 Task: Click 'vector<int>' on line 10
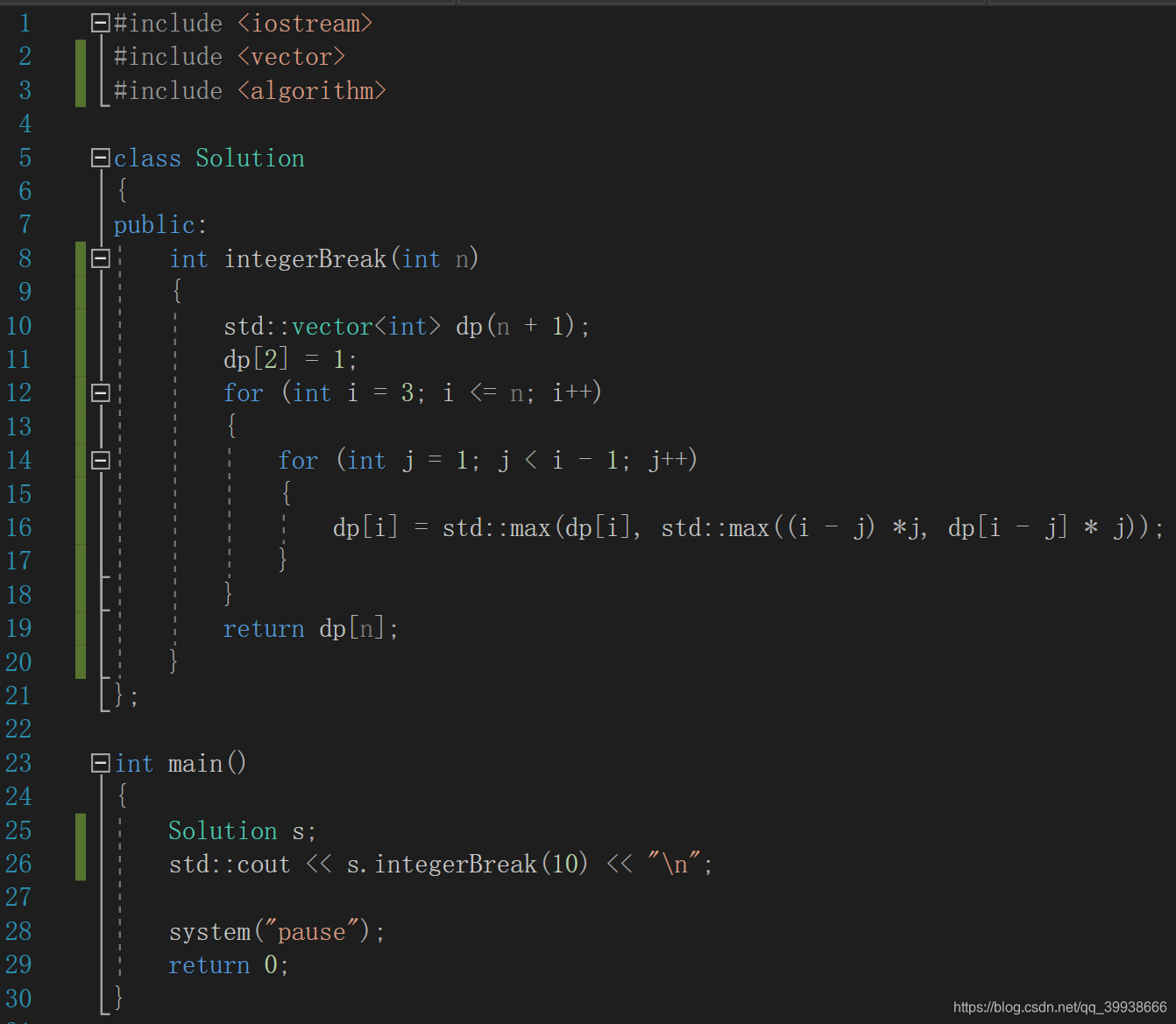[x=366, y=327]
